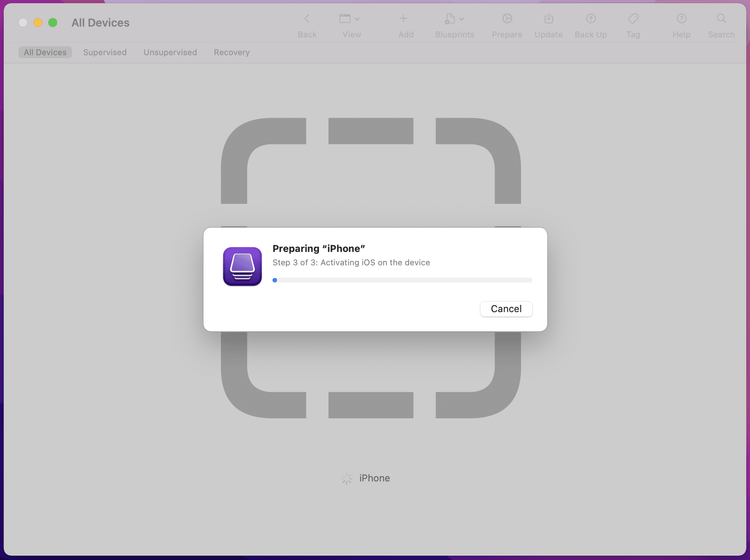Click the Back Up toolbar icon

point(591,19)
